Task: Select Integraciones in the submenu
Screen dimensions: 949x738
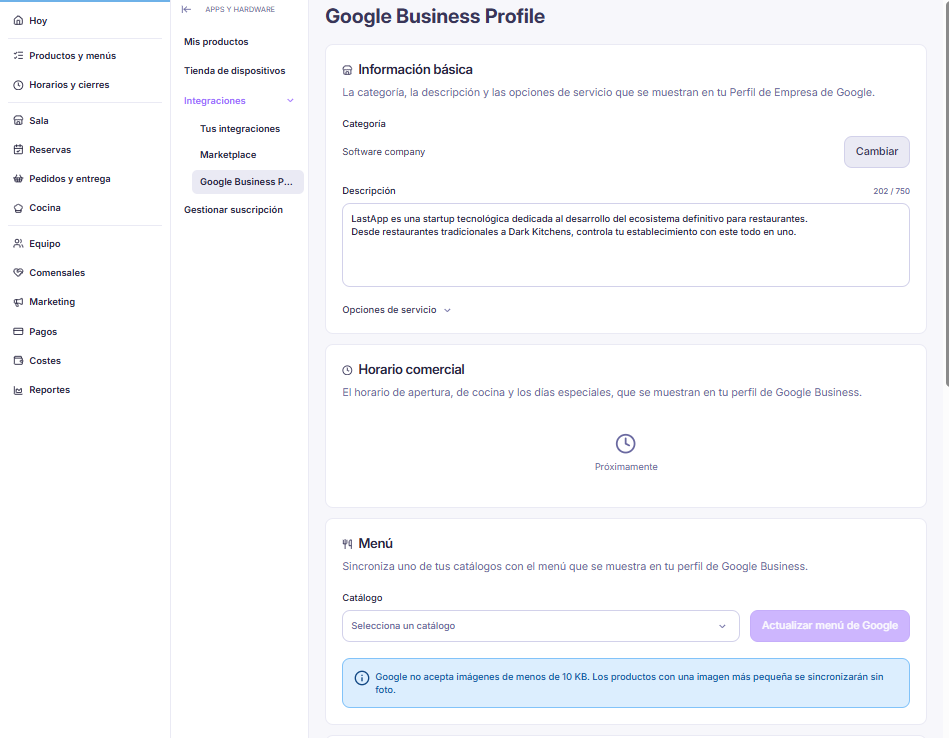Action: coord(215,100)
